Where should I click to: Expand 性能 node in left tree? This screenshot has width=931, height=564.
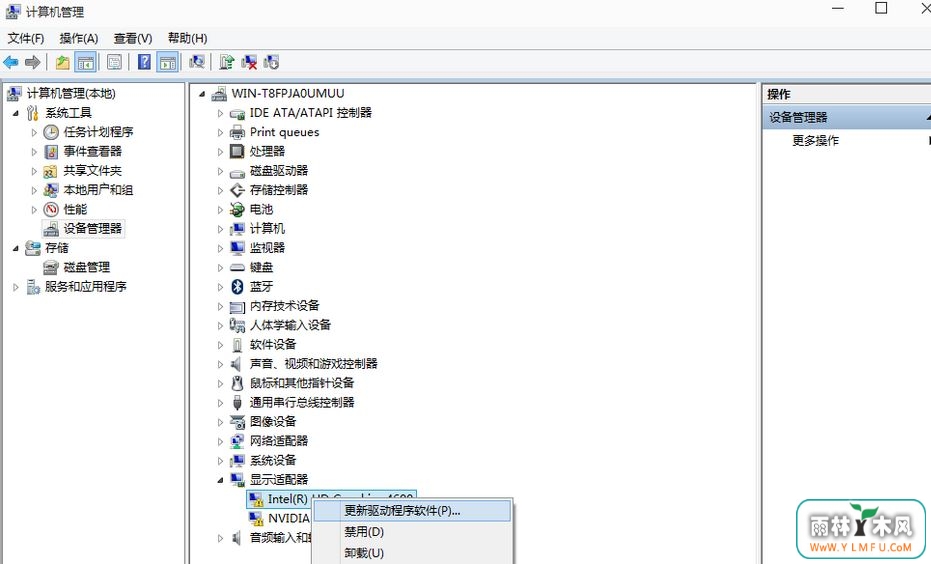point(34,210)
